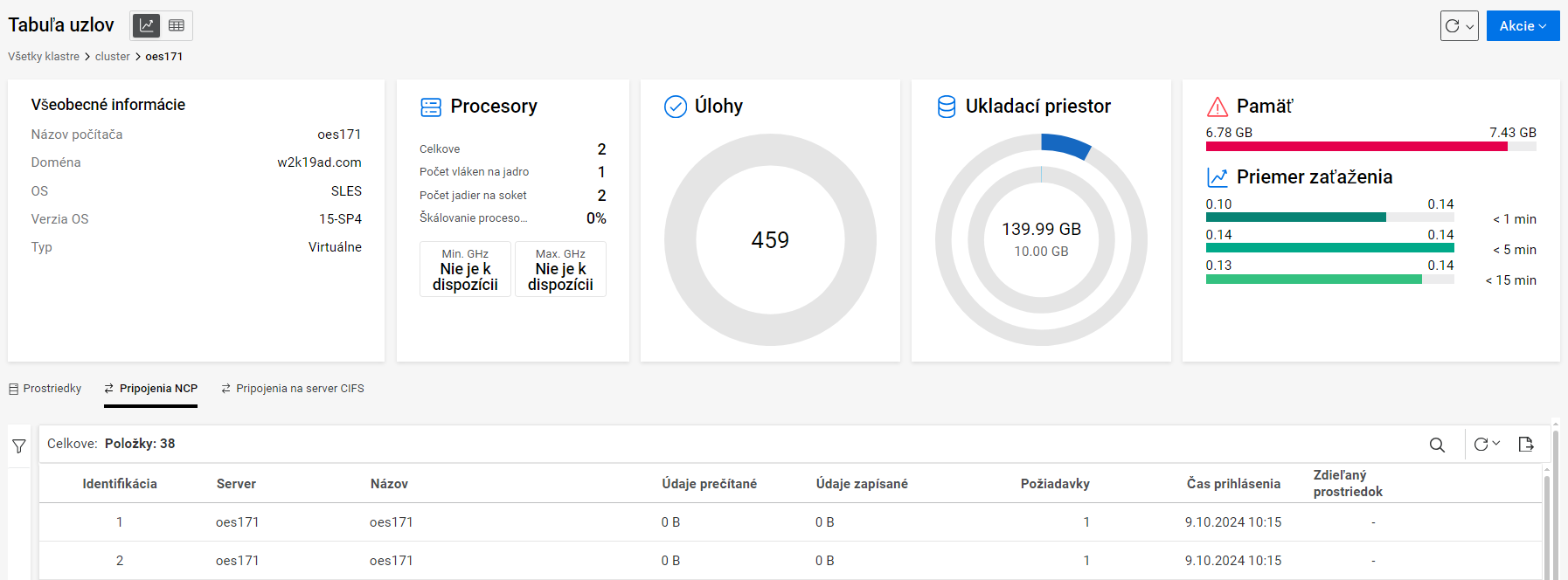Click the Ukladací priestor database icon
Screen dimensions: 1568x580
(x=946, y=107)
